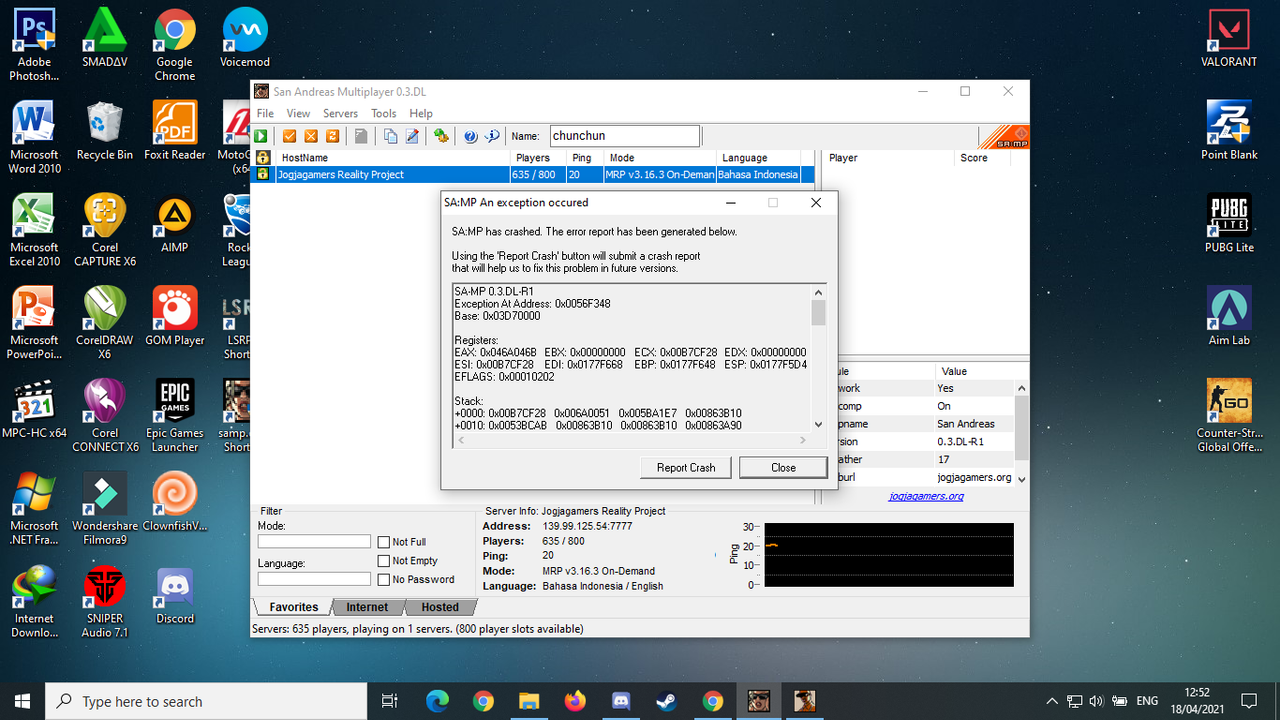Open VALORANT desktop shortcut
The image size is (1280, 720).
(1229, 38)
